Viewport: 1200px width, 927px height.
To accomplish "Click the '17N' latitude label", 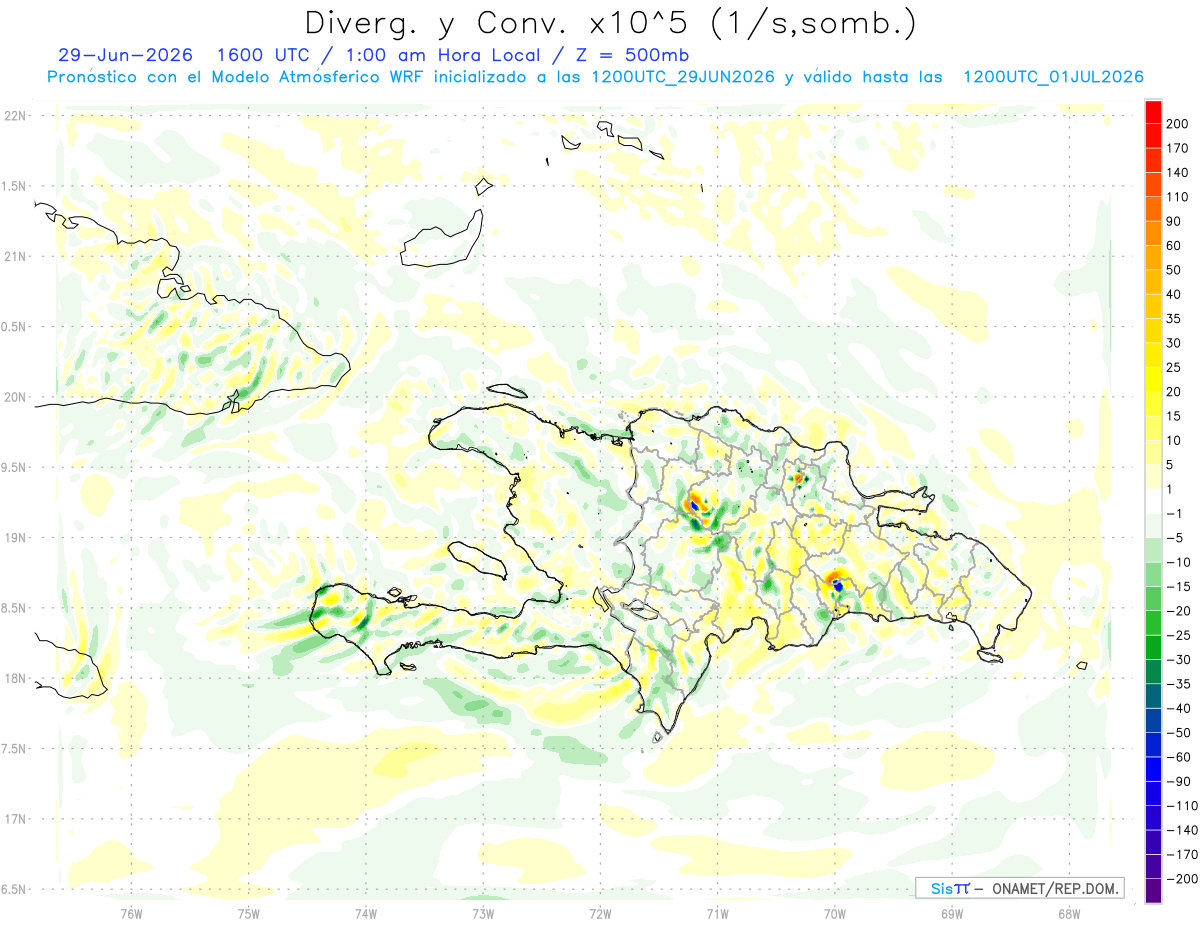I will 15,819.
